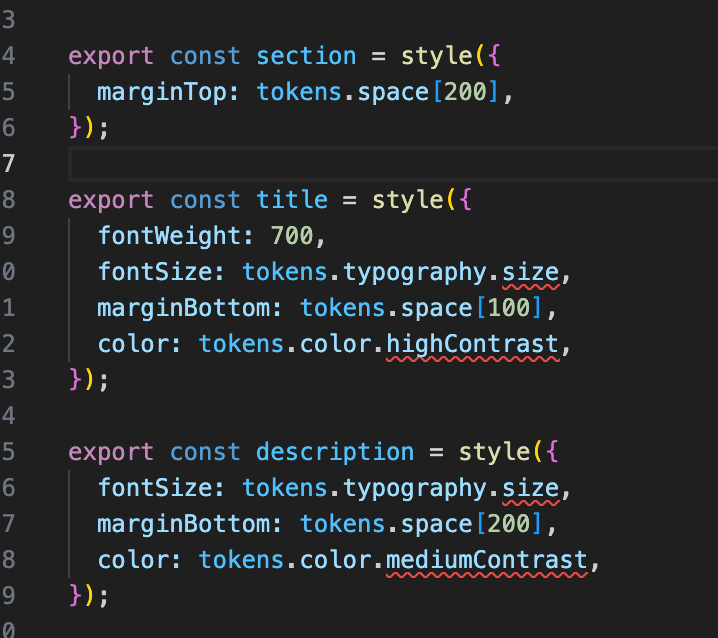Image resolution: width=718 pixels, height=638 pixels.
Task: Click the 'export' keyword before section
Action: click(x=111, y=57)
